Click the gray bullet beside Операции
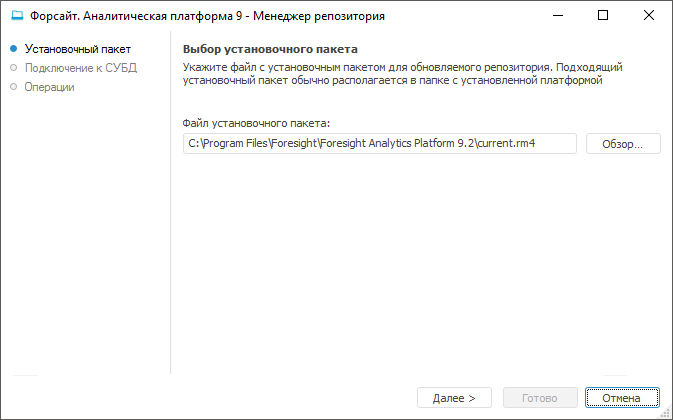Screen dimensions: 673x420 pyautogui.click(x=13, y=87)
